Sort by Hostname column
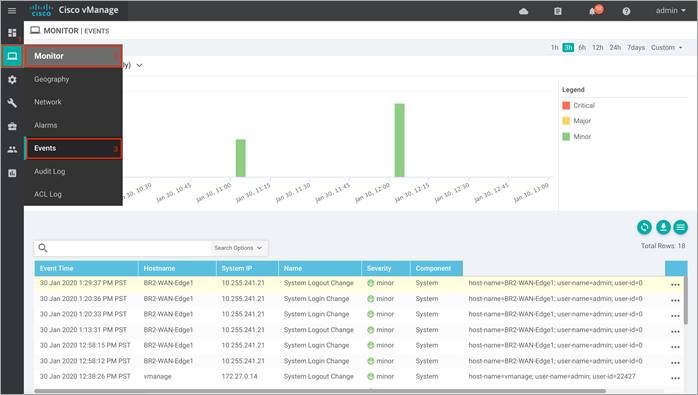This screenshot has width=698, height=395. (x=177, y=269)
